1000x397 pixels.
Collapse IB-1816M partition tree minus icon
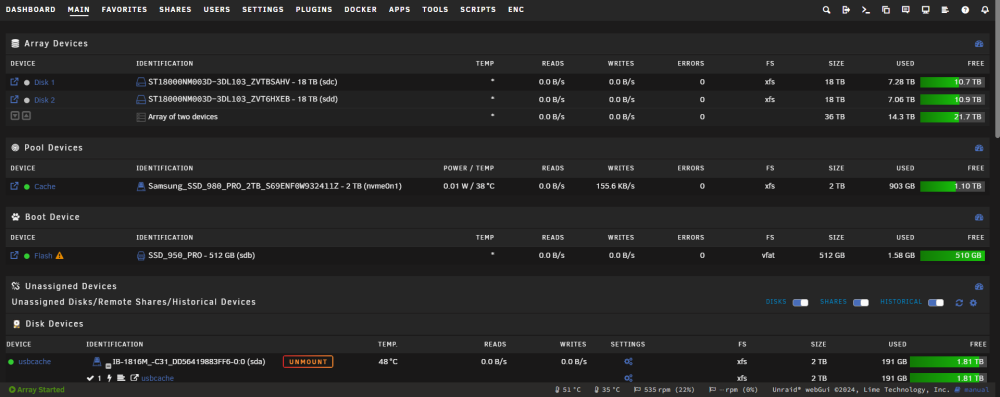[x=108, y=365]
